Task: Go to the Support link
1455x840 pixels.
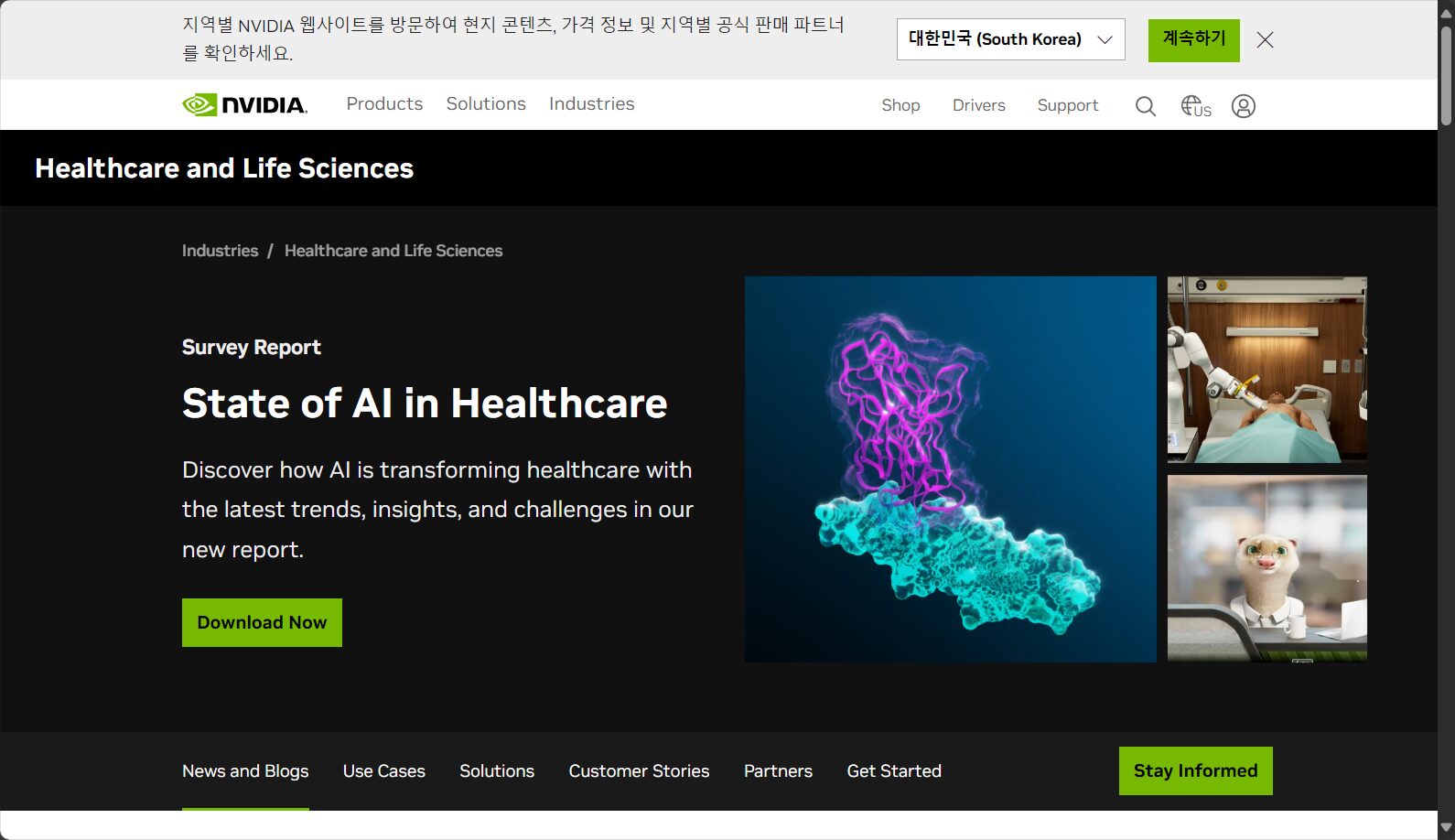Action: [1067, 105]
